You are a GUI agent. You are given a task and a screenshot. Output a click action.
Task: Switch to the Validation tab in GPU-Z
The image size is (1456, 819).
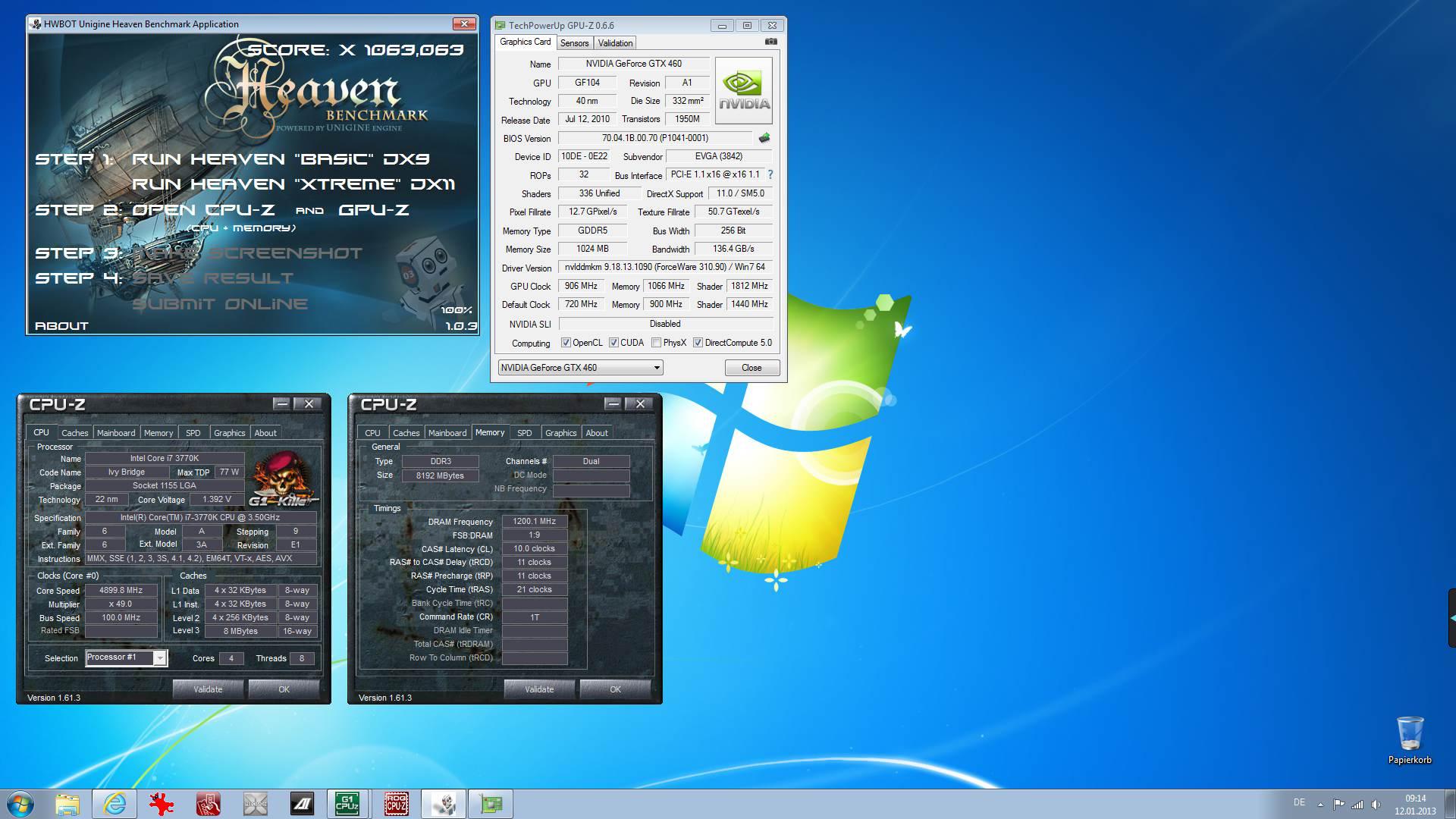coord(615,43)
